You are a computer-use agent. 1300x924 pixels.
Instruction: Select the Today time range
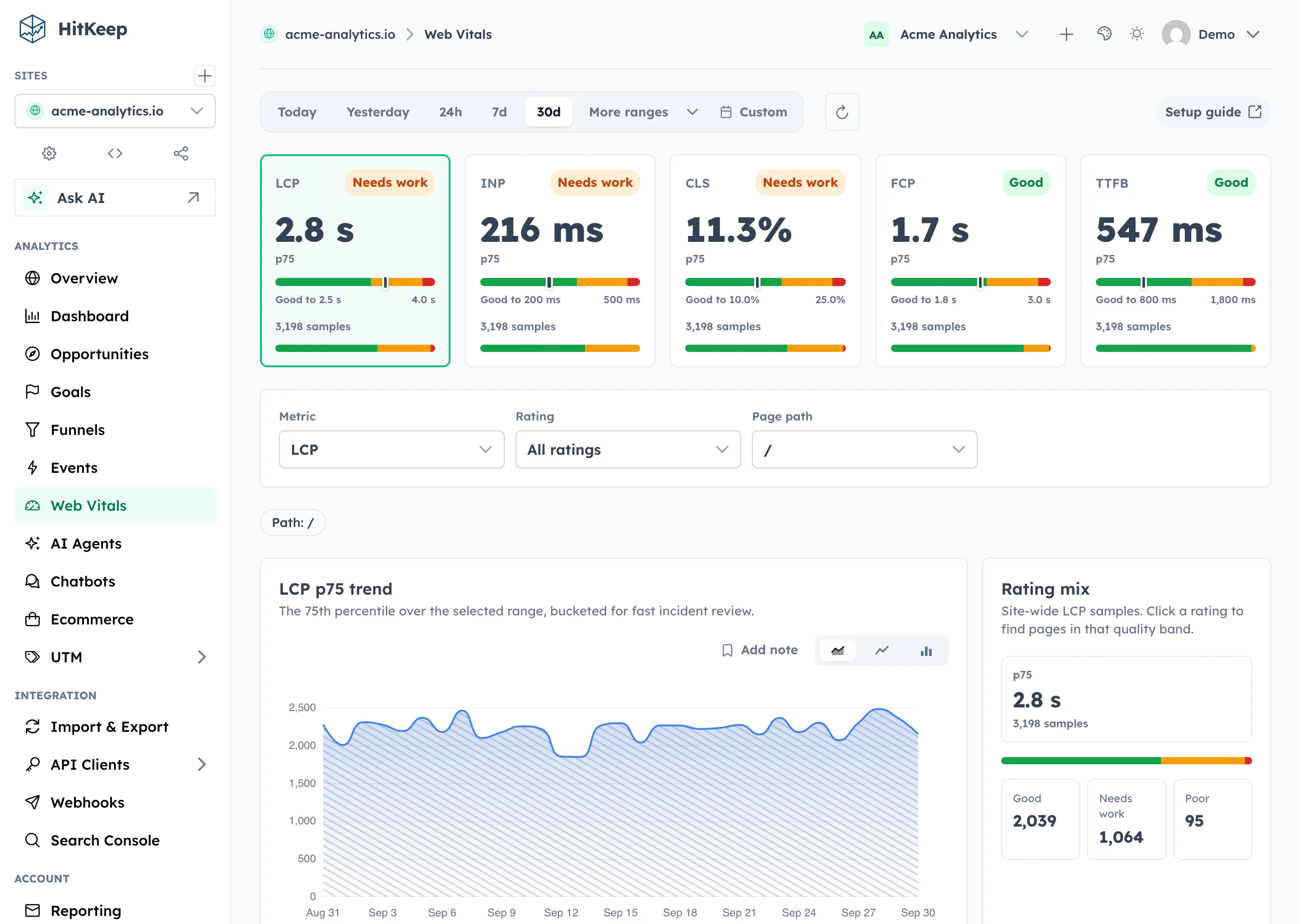[x=297, y=112]
